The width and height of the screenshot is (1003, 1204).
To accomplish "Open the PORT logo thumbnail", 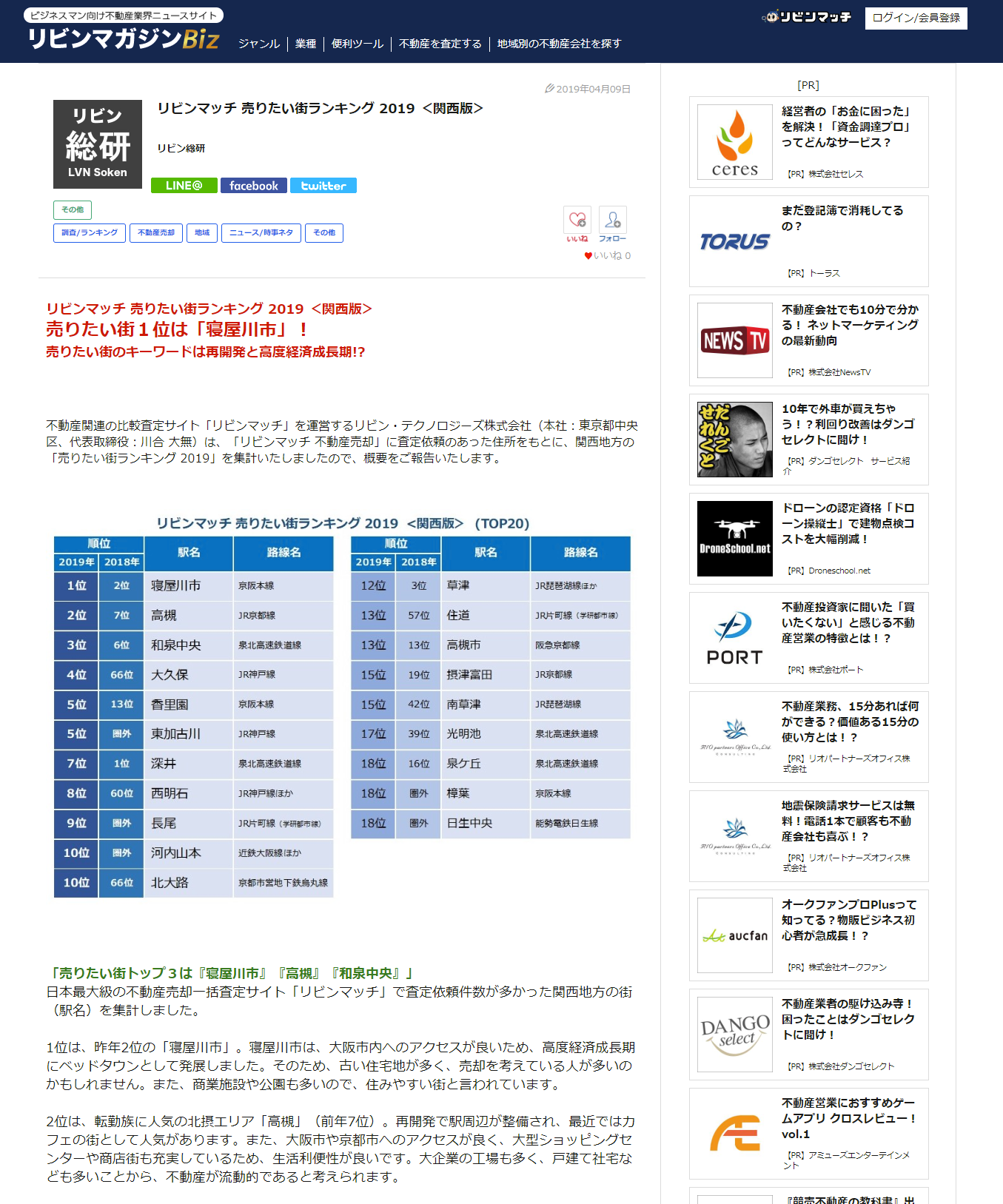I will pyautogui.click(x=735, y=638).
